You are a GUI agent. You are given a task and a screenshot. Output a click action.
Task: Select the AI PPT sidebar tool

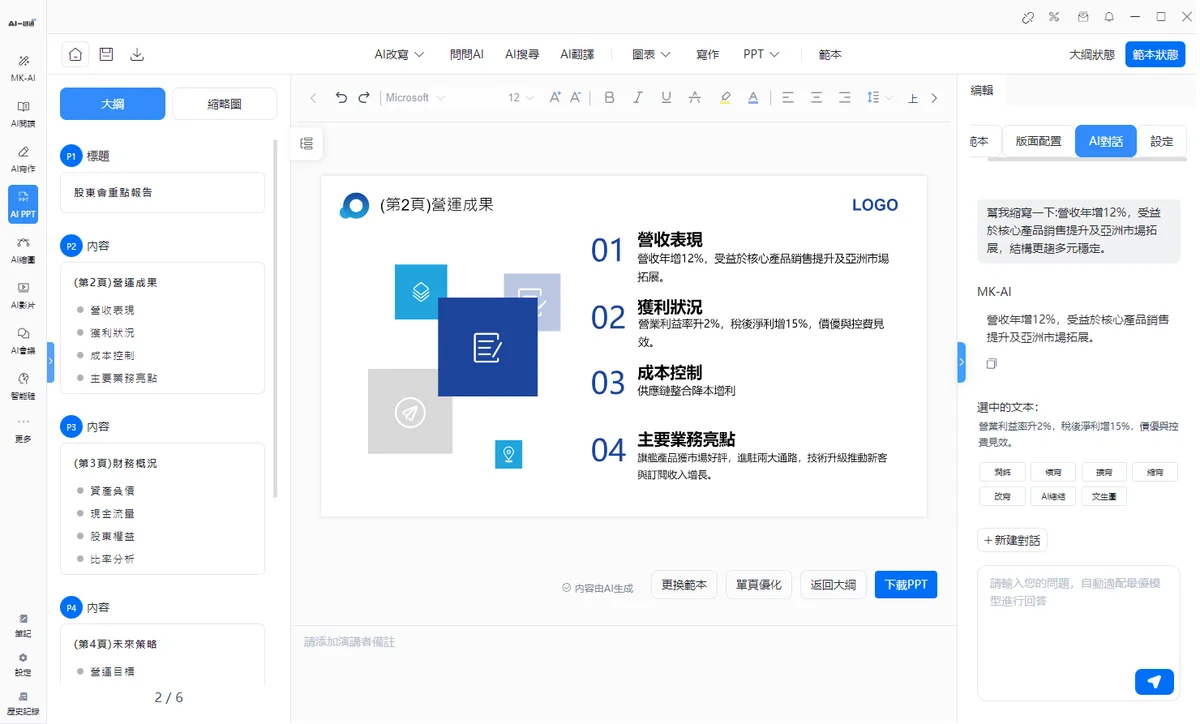tap(23, 204)
